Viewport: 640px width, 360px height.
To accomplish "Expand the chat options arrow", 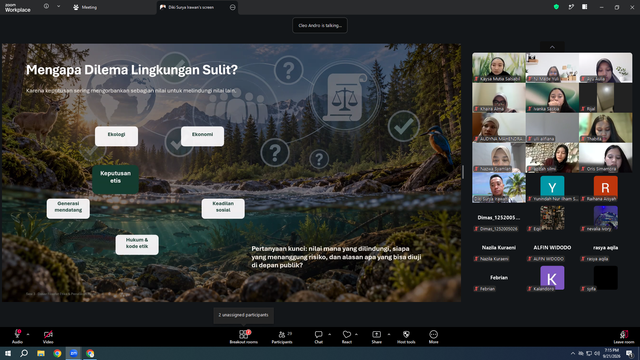I will (x=329, y=334).
